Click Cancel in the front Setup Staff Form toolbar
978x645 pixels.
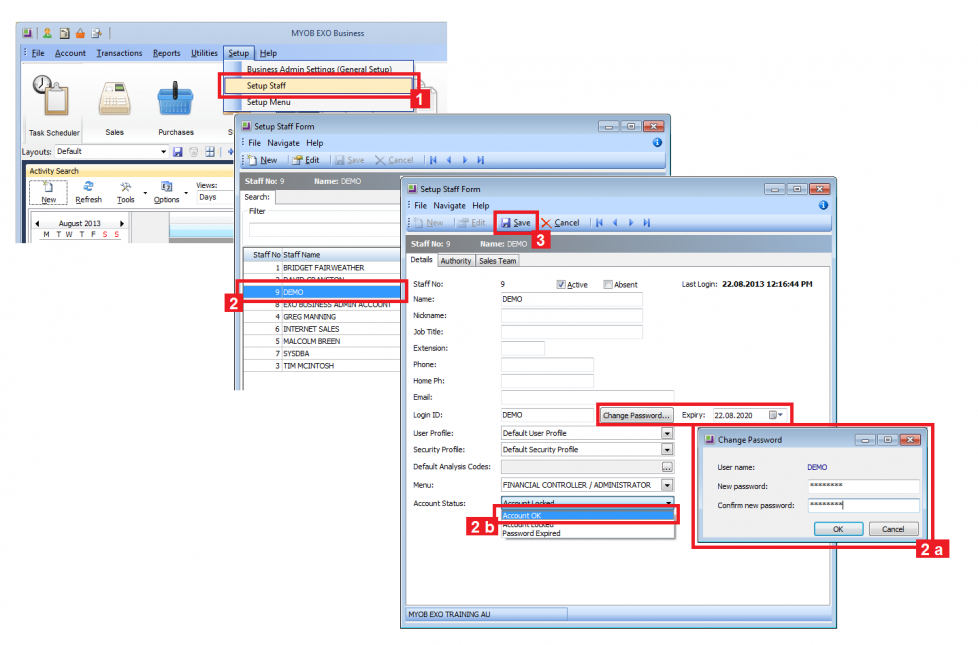click(x=560, y=223)
